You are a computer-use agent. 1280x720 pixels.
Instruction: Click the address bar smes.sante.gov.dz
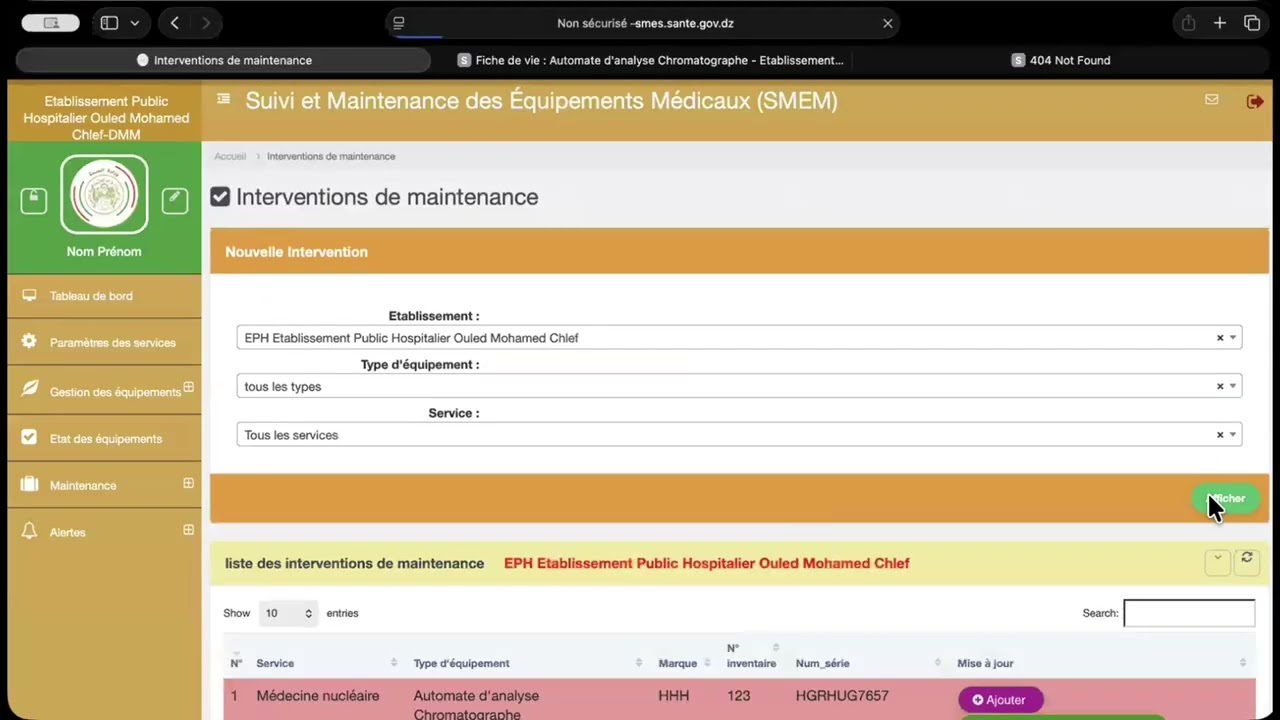pyautogui.click(x=646, y=23)
